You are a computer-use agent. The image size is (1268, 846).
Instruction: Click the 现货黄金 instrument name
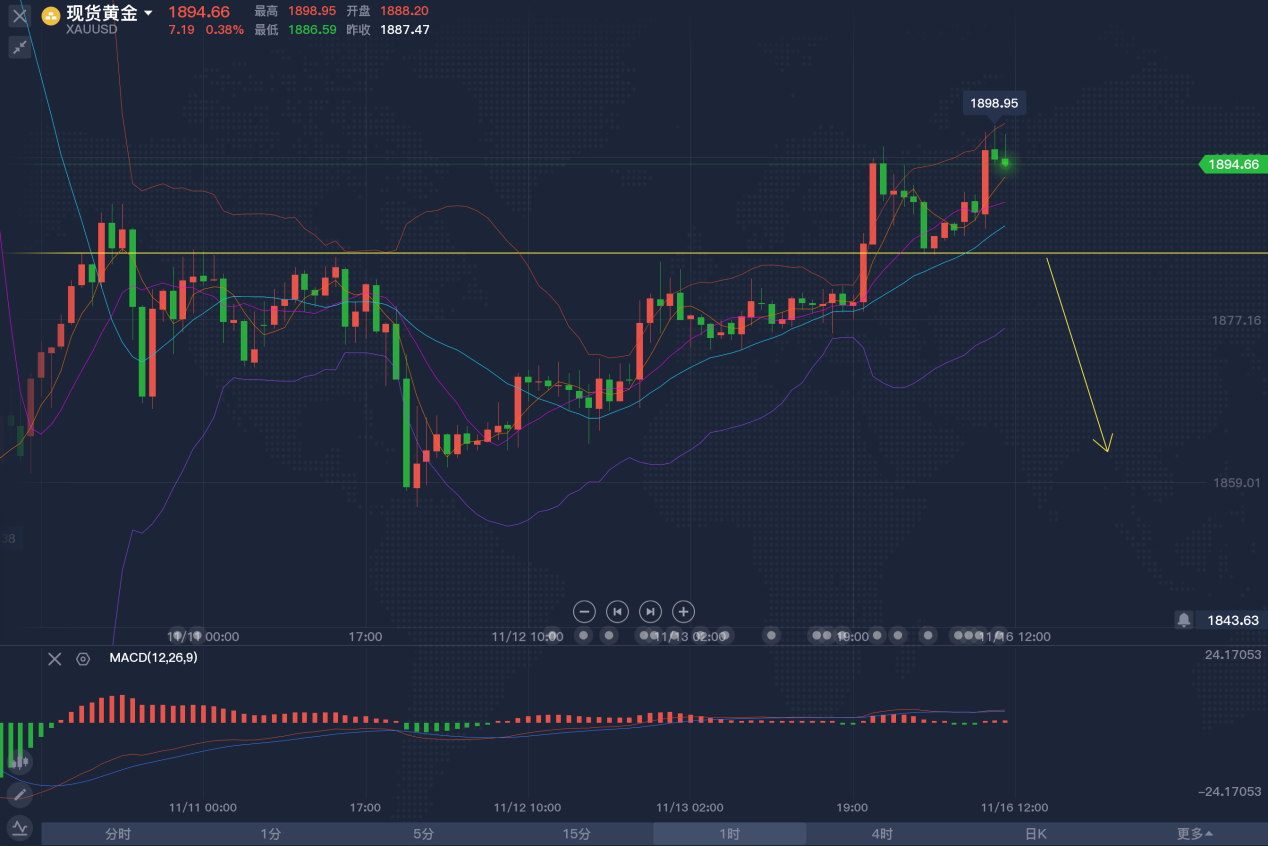pyautogui.click(x=102, y=13)
